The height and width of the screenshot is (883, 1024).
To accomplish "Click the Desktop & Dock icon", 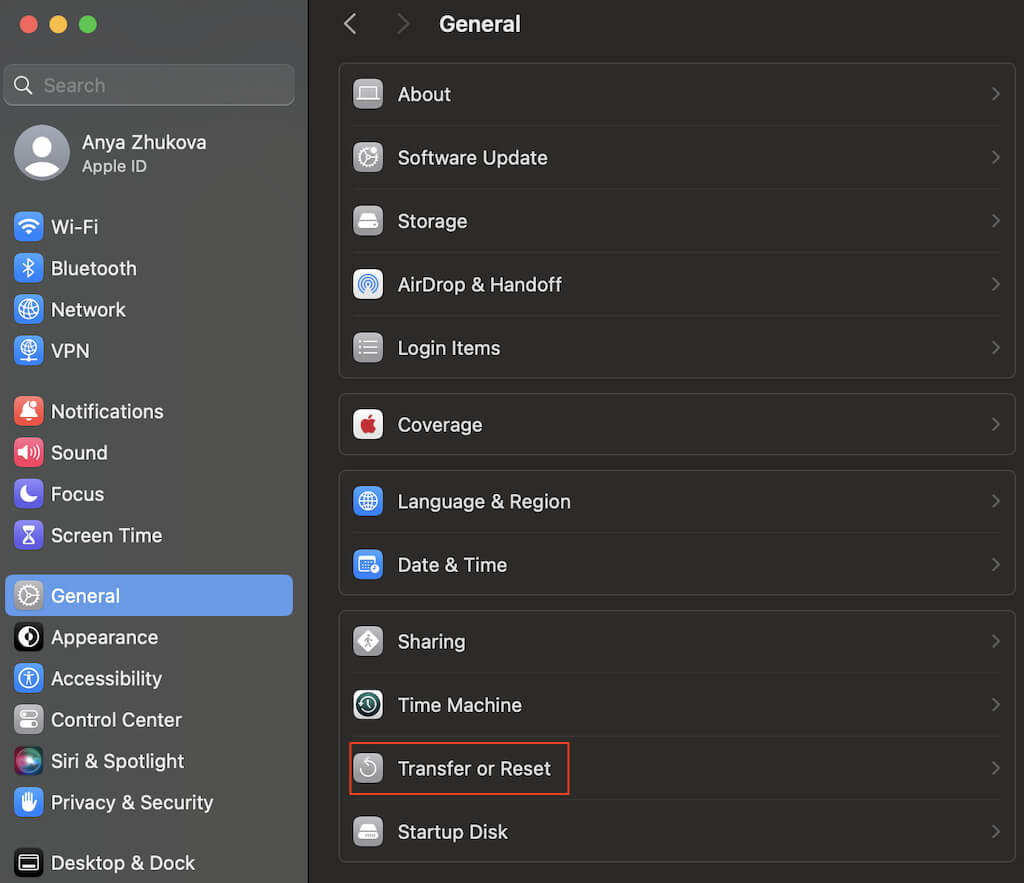I will pyautogui.click(x=29, y=862).
